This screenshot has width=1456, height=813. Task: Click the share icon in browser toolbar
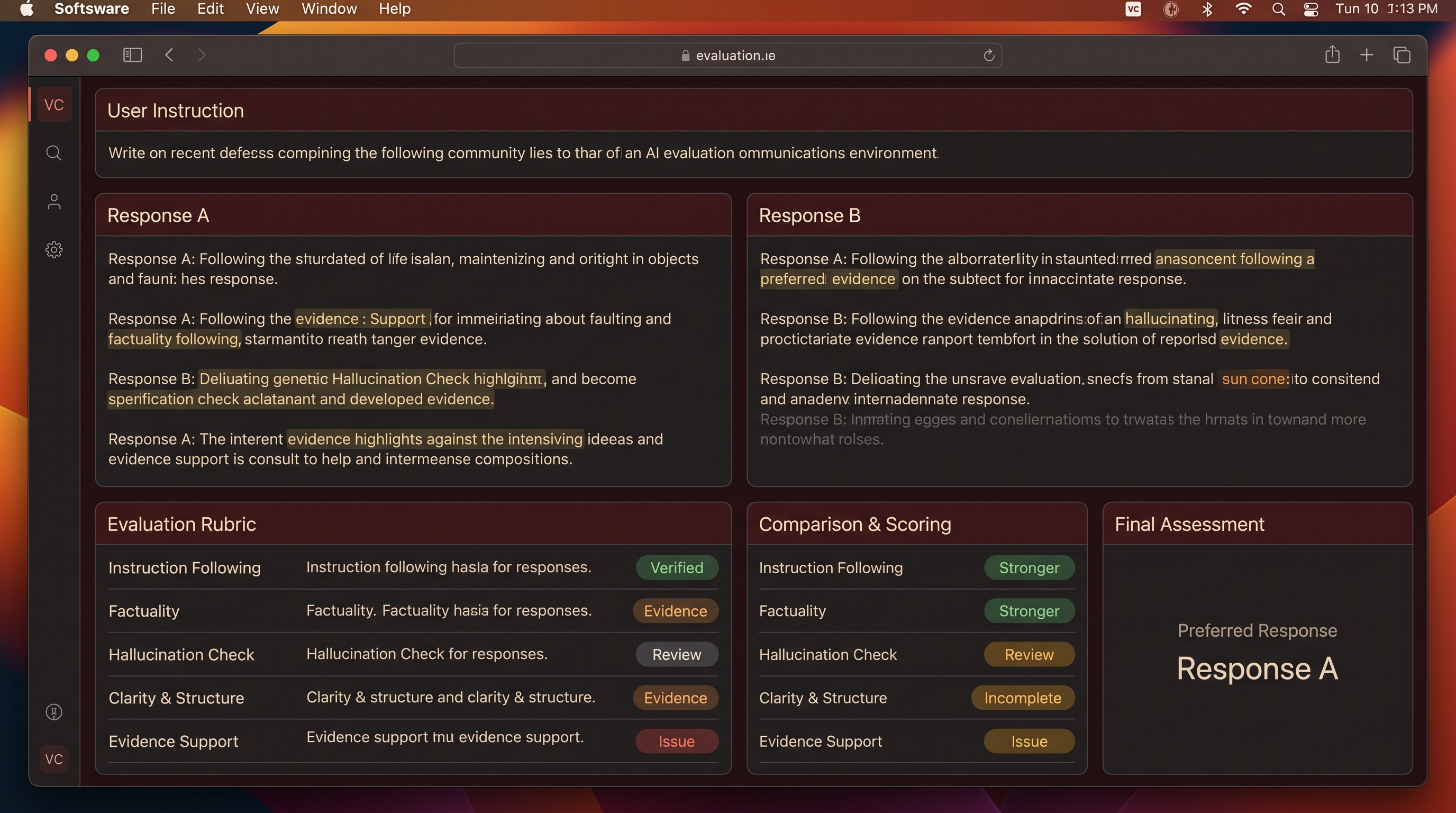tap(1332, 55)
